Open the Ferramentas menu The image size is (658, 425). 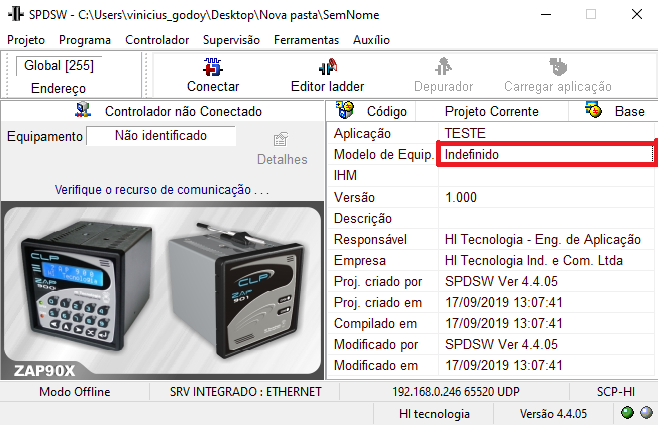coord(306,40)
